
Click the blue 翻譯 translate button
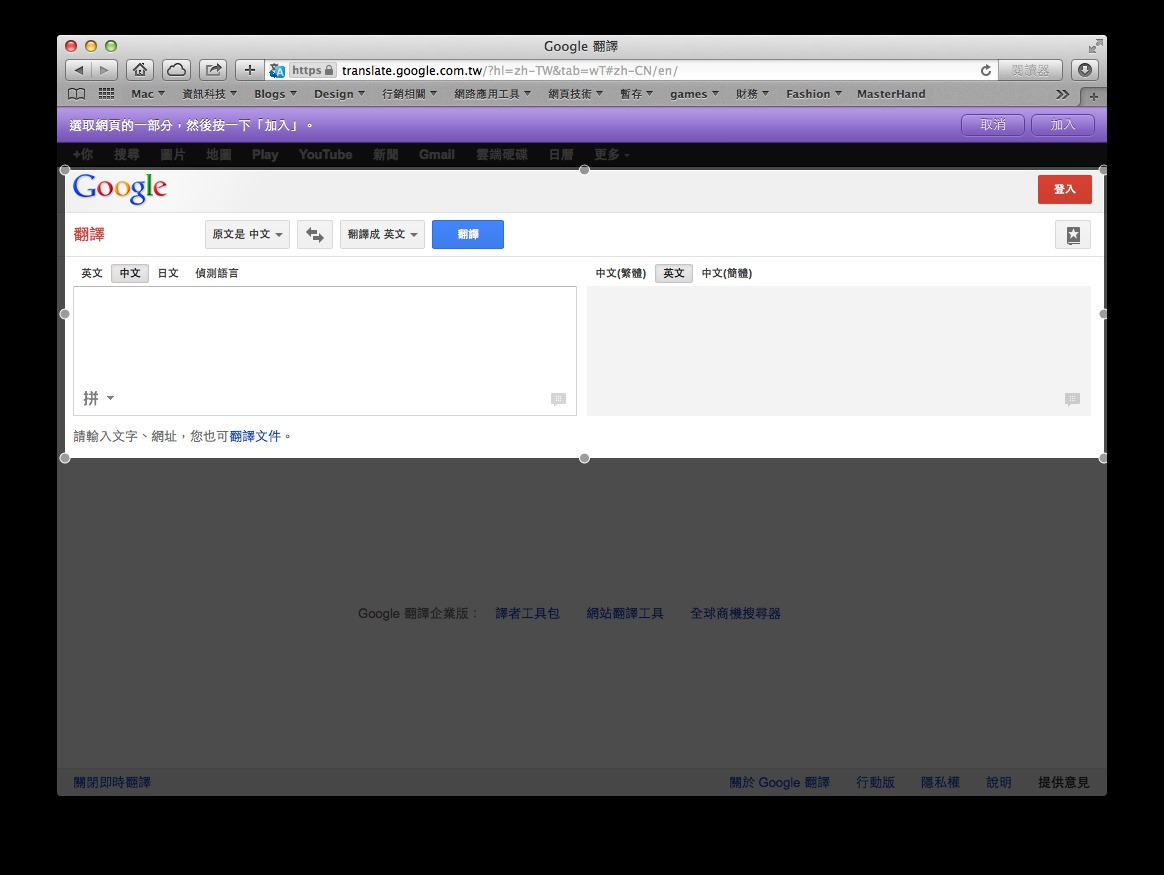(x=468, y=235)
